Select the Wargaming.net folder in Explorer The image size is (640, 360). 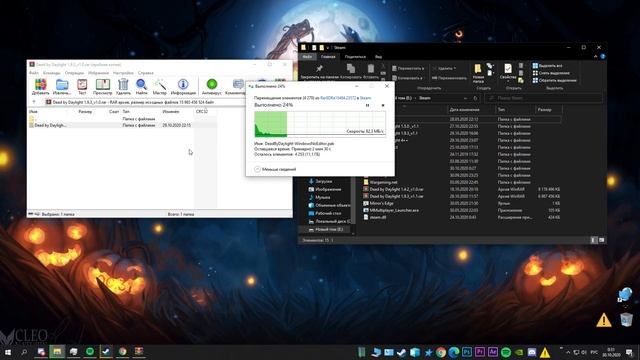(380, 182)
